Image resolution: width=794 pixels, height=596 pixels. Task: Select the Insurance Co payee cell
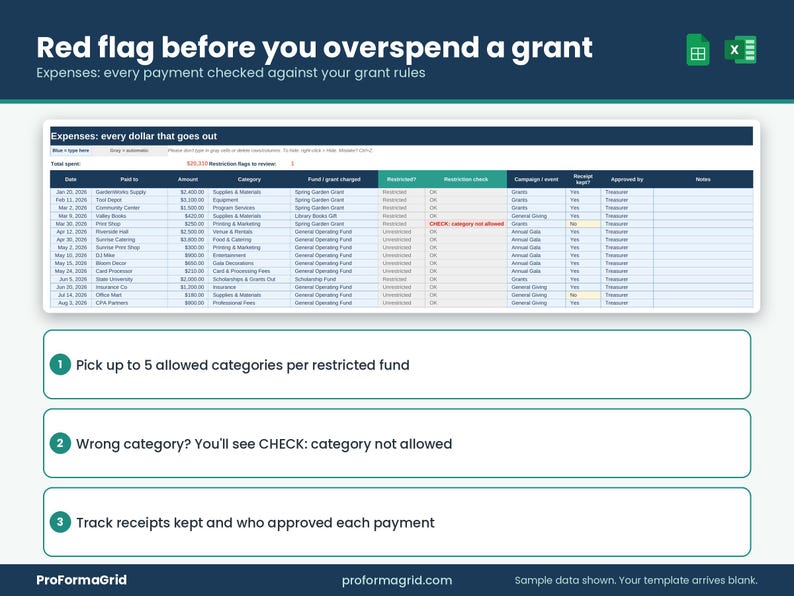pyautogui.click(x=129, y=287)
